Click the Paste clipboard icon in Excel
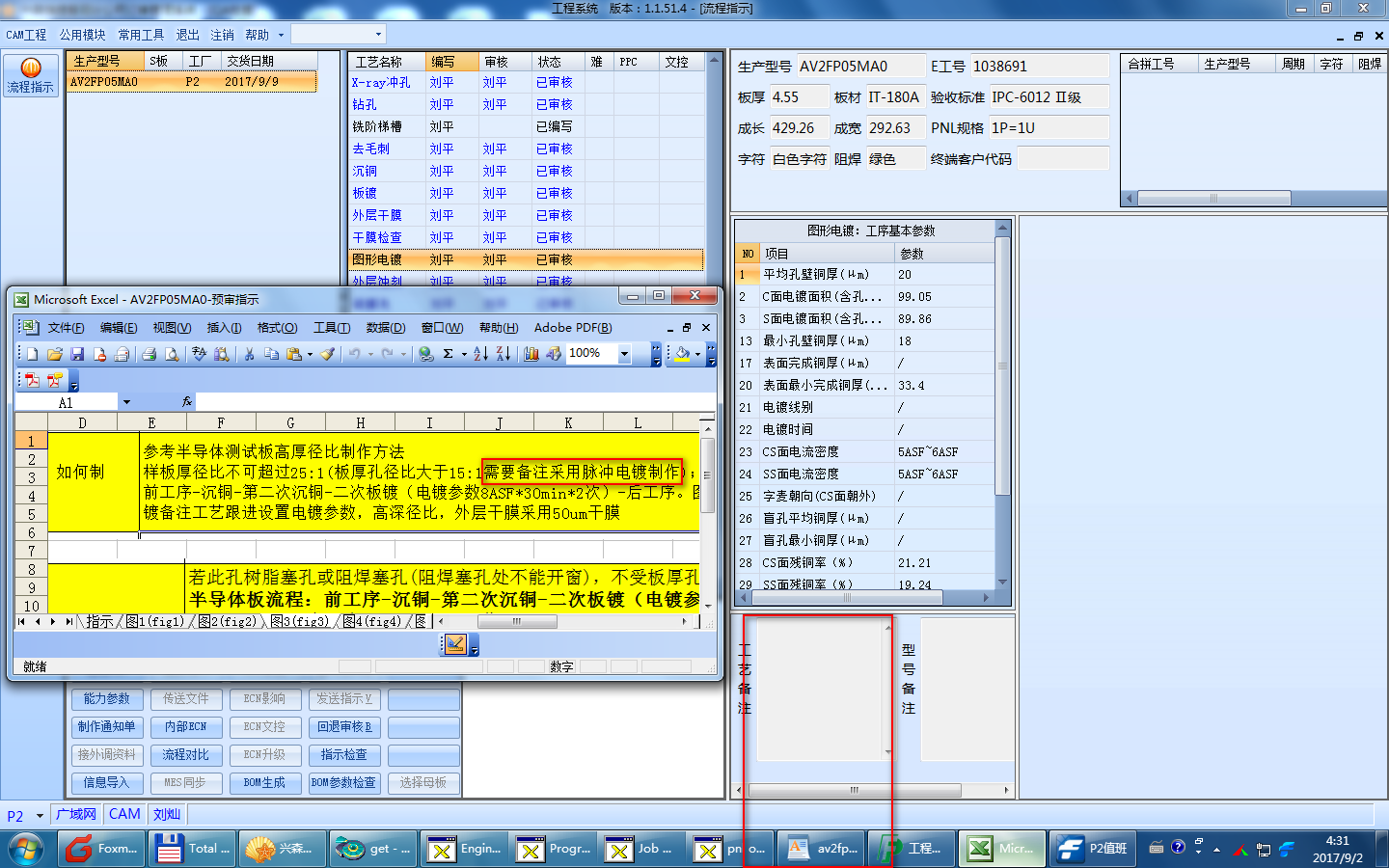 pyautogui.click(x=294, y=354)
